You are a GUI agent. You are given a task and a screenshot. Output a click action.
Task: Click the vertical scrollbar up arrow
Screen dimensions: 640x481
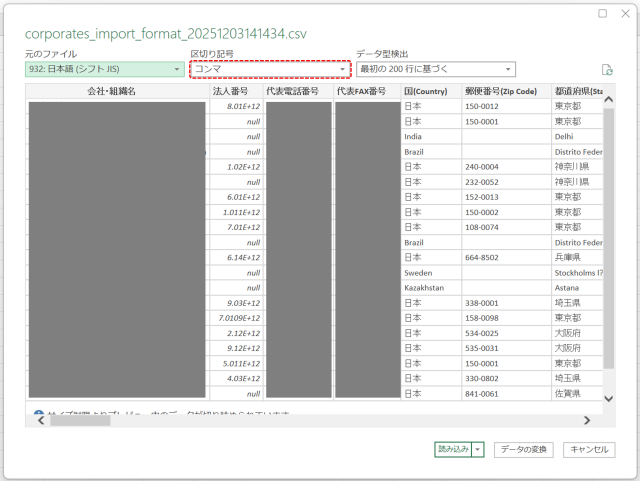click(609, 100)
